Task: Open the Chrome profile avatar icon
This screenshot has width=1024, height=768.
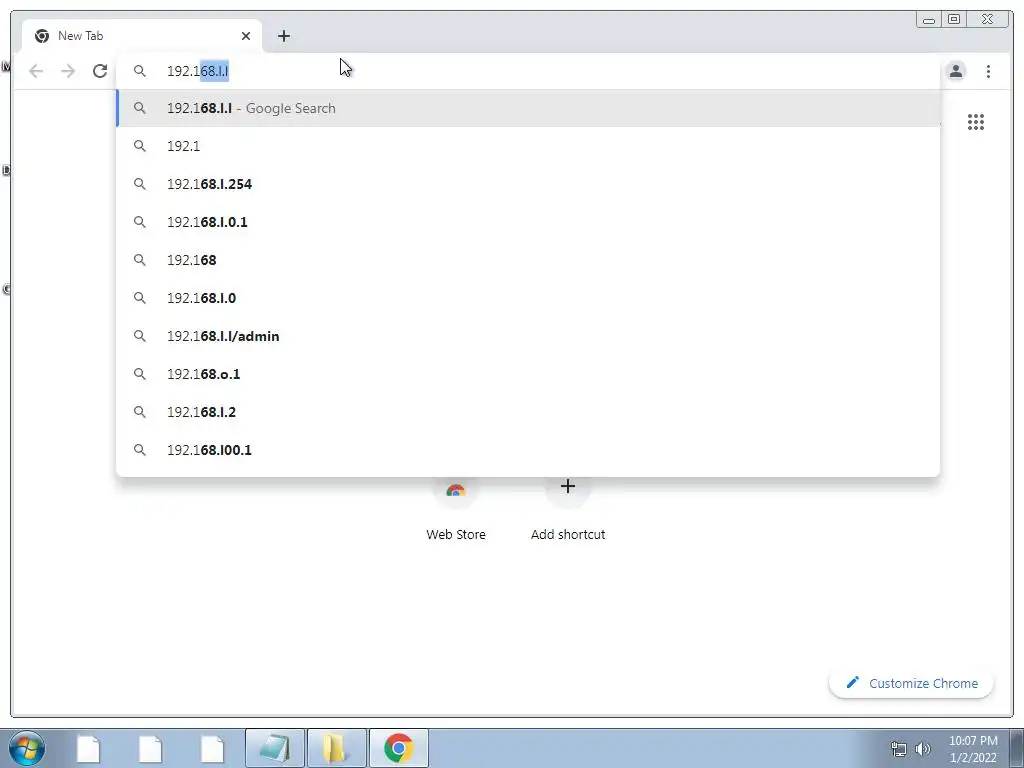Action: (x=955, y=71)
